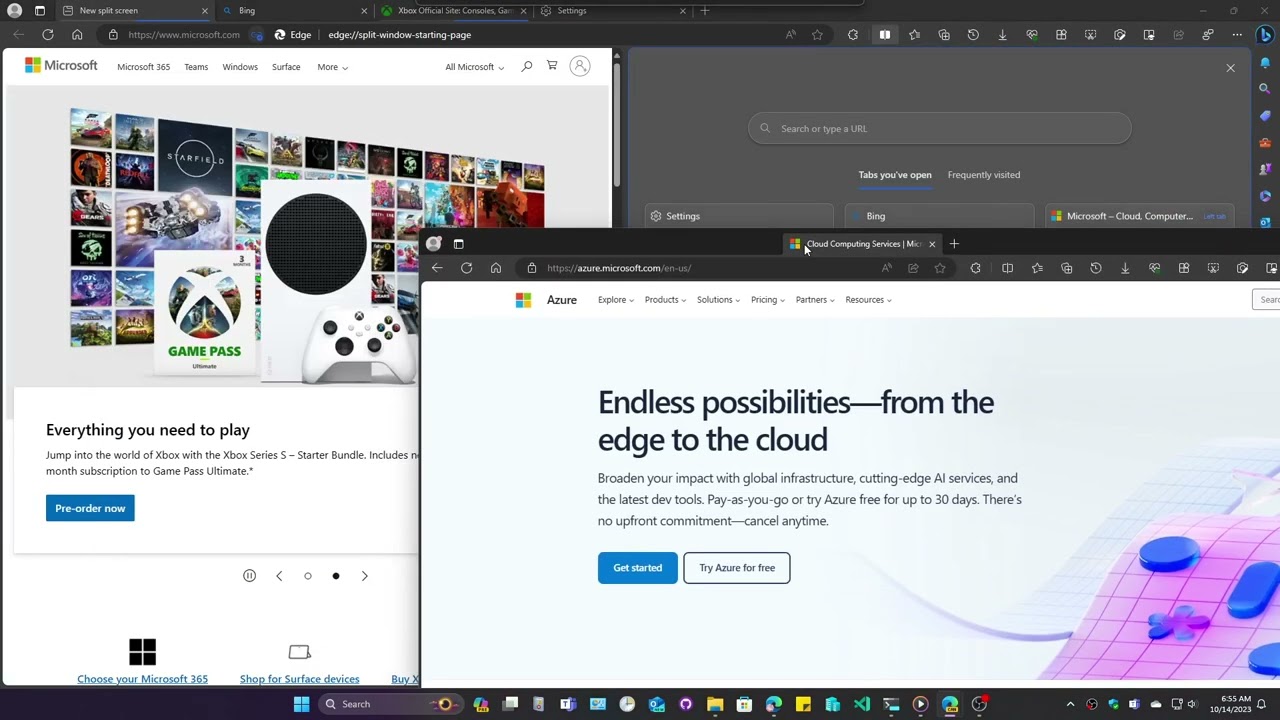Add Azure page to favorites star icon
The width and height of the screenshot is (1280, 720).
point(940,268)
